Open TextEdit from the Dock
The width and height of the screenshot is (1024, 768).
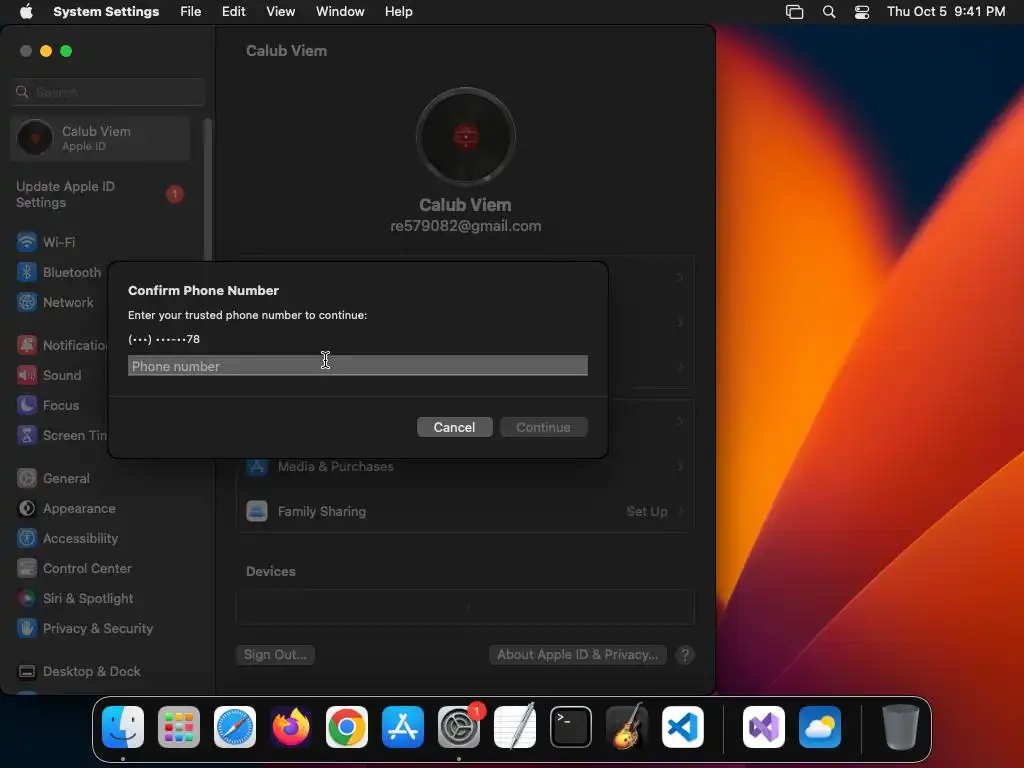515,727
